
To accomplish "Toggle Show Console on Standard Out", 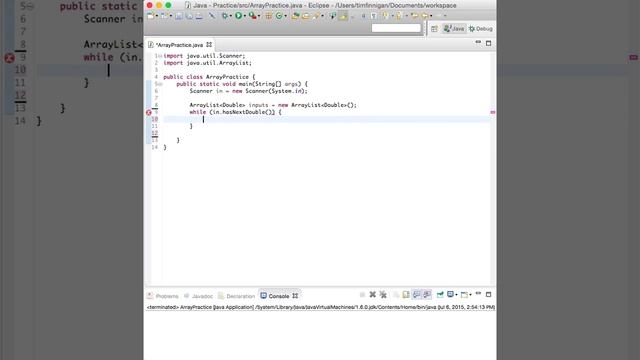I will 417,295.
